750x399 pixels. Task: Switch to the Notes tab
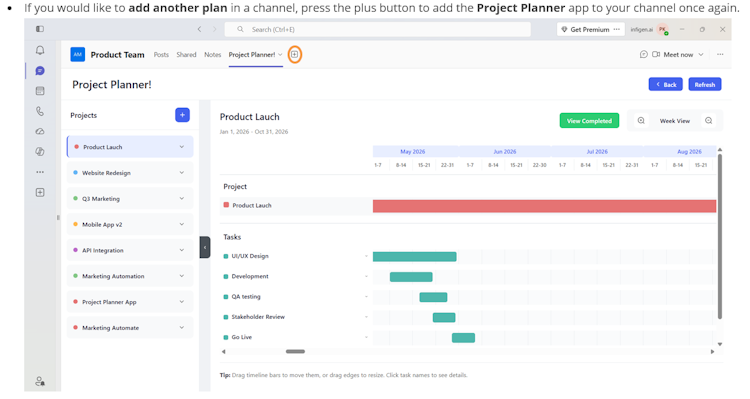(212, 55)
